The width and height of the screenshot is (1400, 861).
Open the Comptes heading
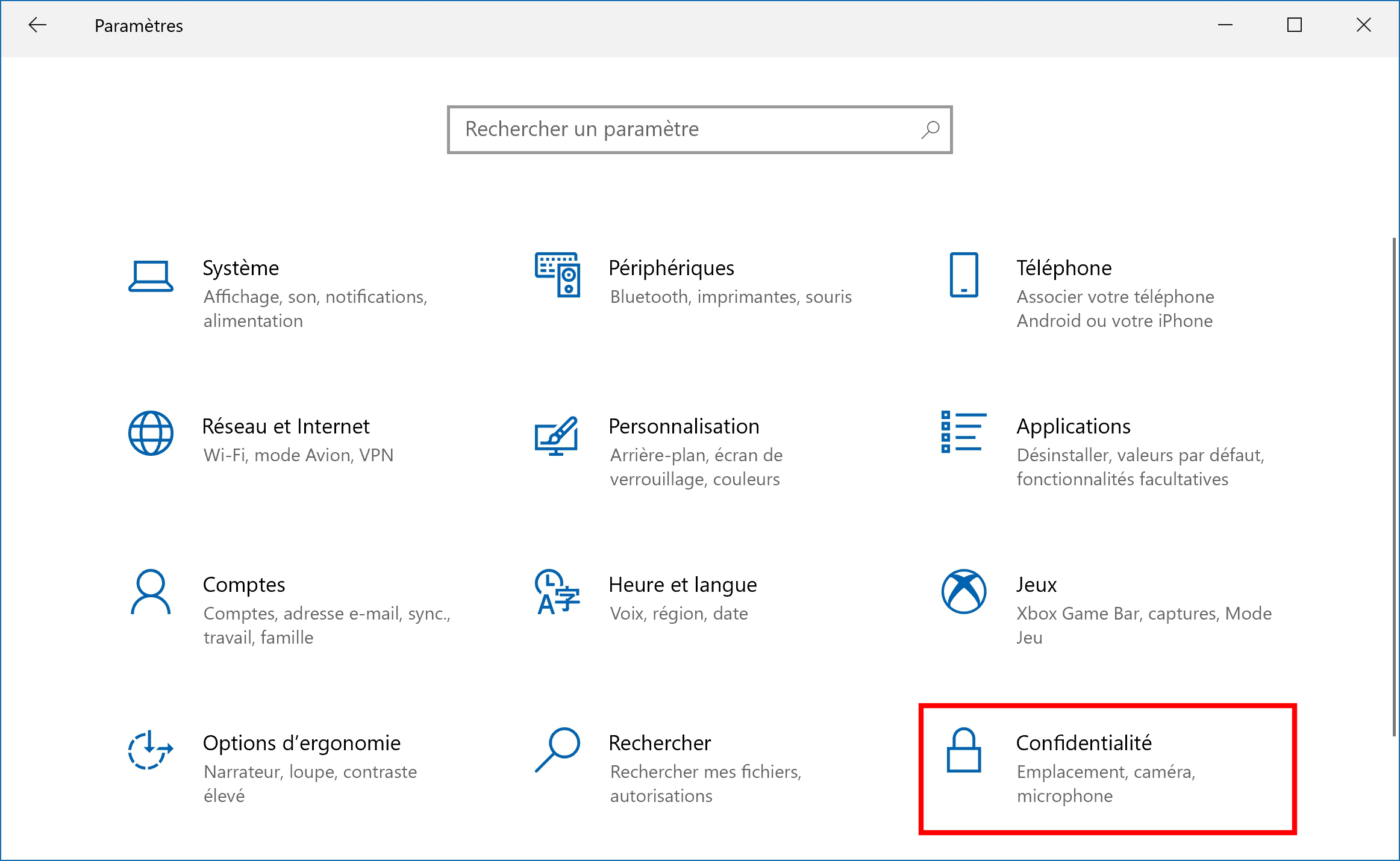(x=243, y=585)
